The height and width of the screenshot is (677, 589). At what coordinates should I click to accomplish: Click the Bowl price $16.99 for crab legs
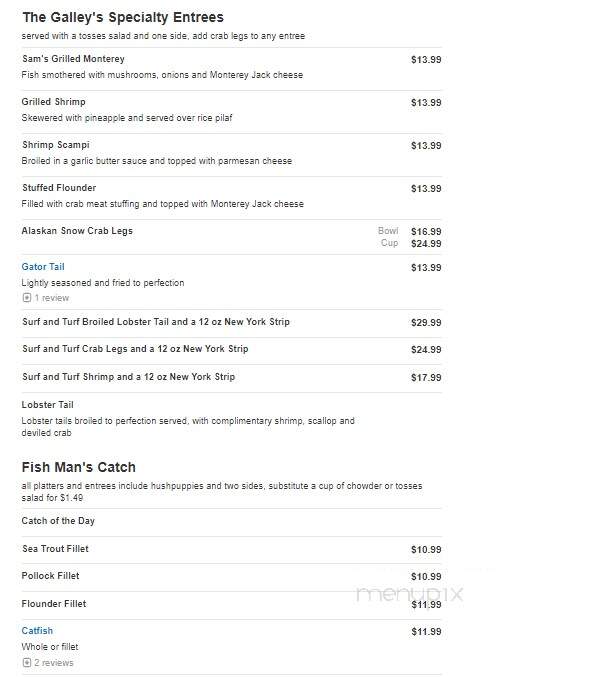[x=426, y=232]
